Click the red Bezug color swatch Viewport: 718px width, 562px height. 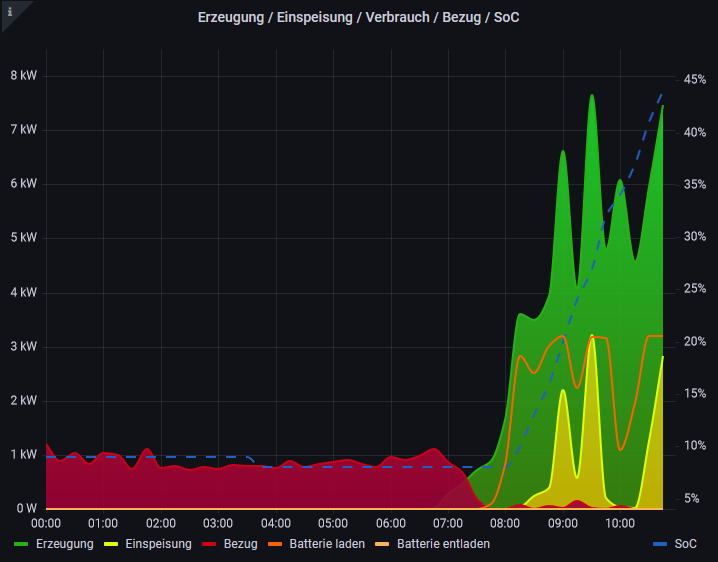point(209,544)
